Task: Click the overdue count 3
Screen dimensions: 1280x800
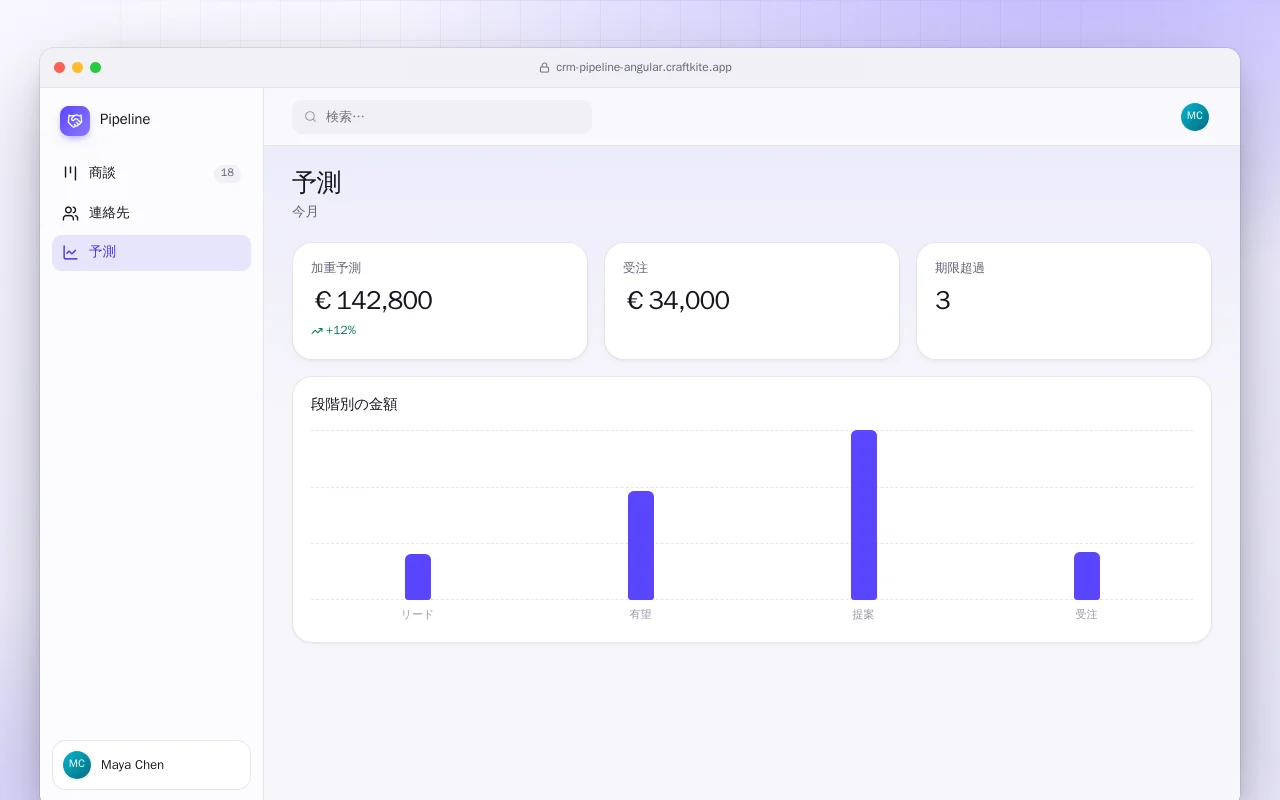Action: (x=943, y=300)
